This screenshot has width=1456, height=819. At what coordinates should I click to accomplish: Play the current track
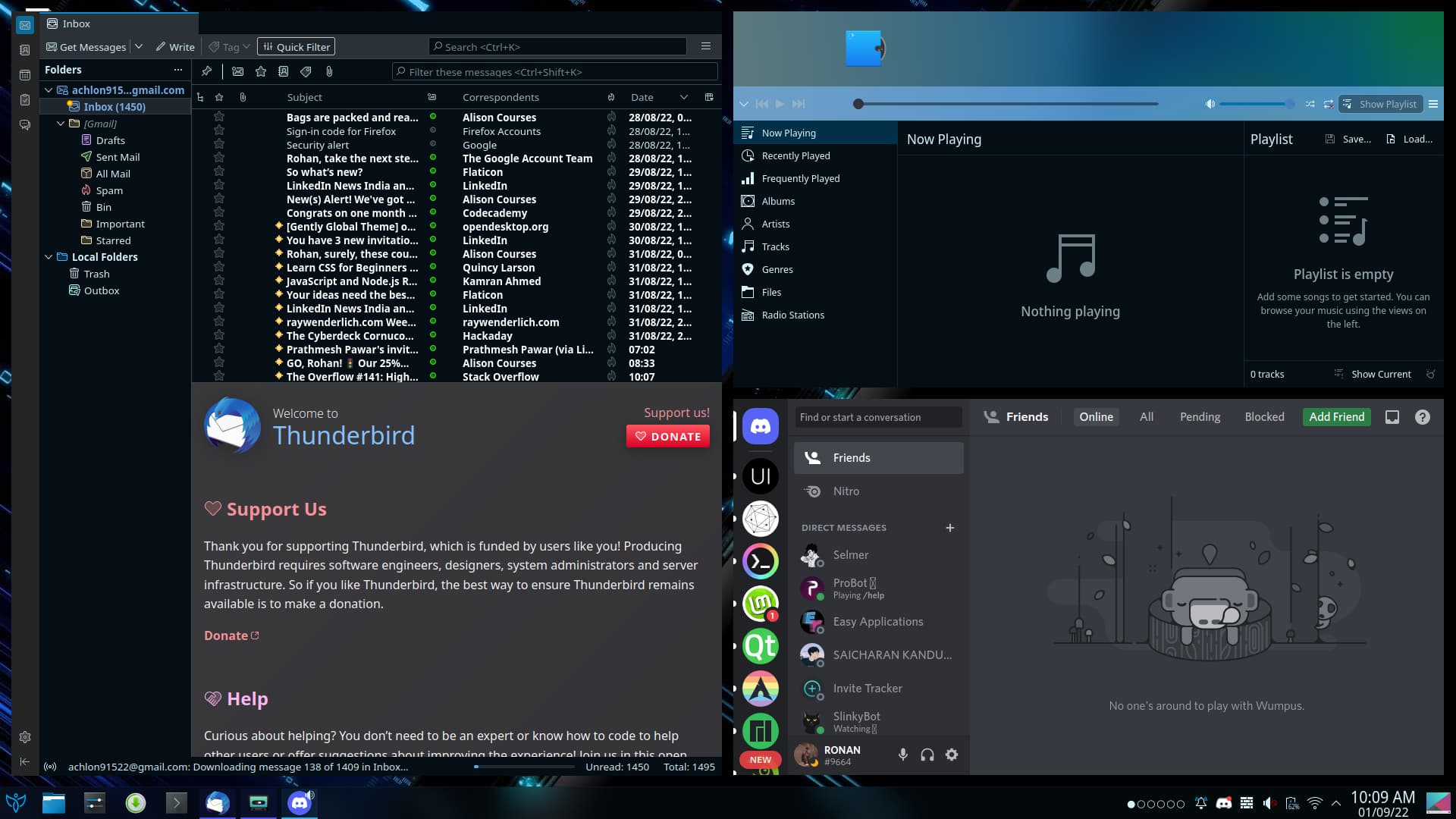(780, 104)
